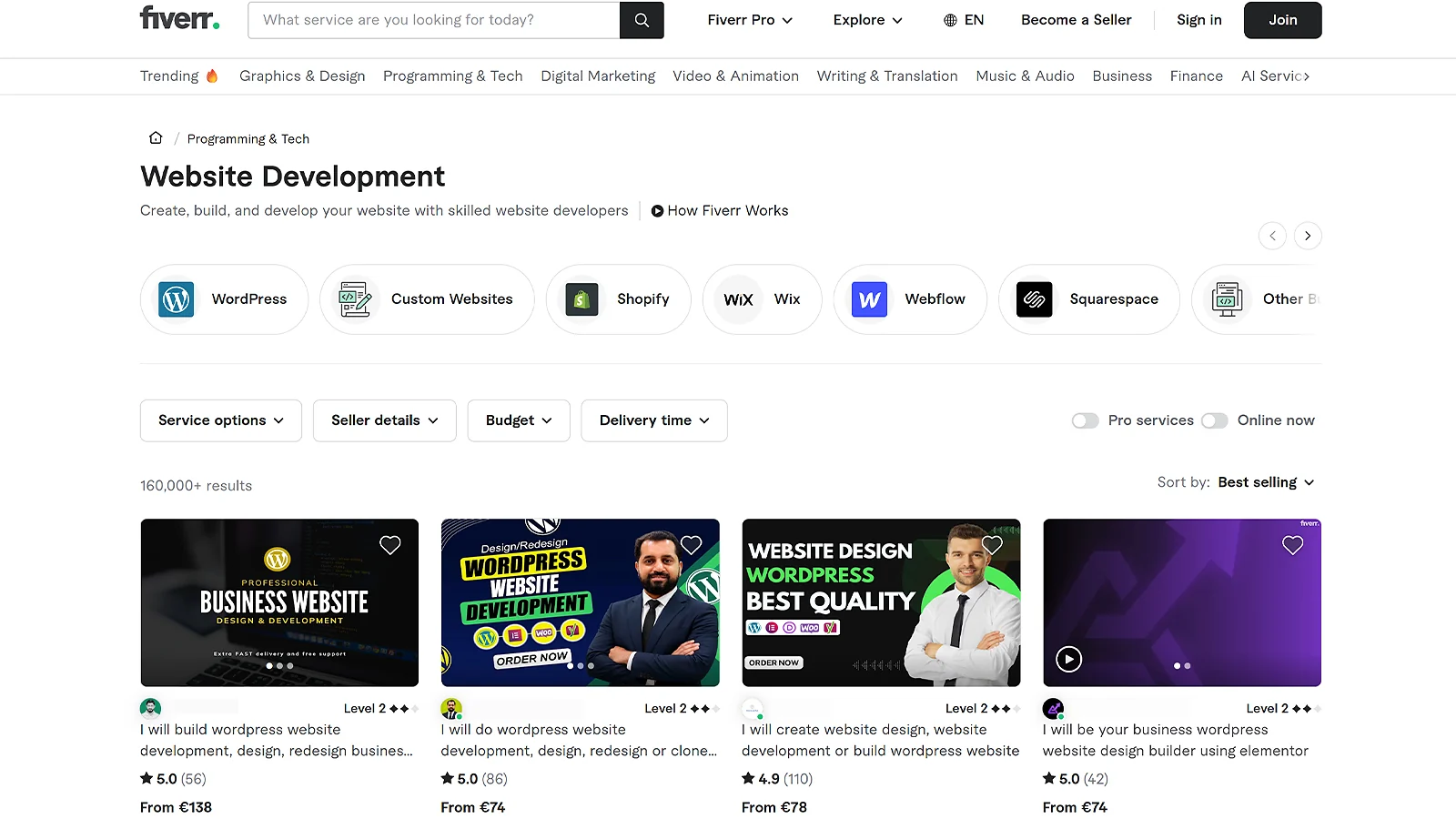
Task: Click Become a Seller link
Action: pos(1077,20)
